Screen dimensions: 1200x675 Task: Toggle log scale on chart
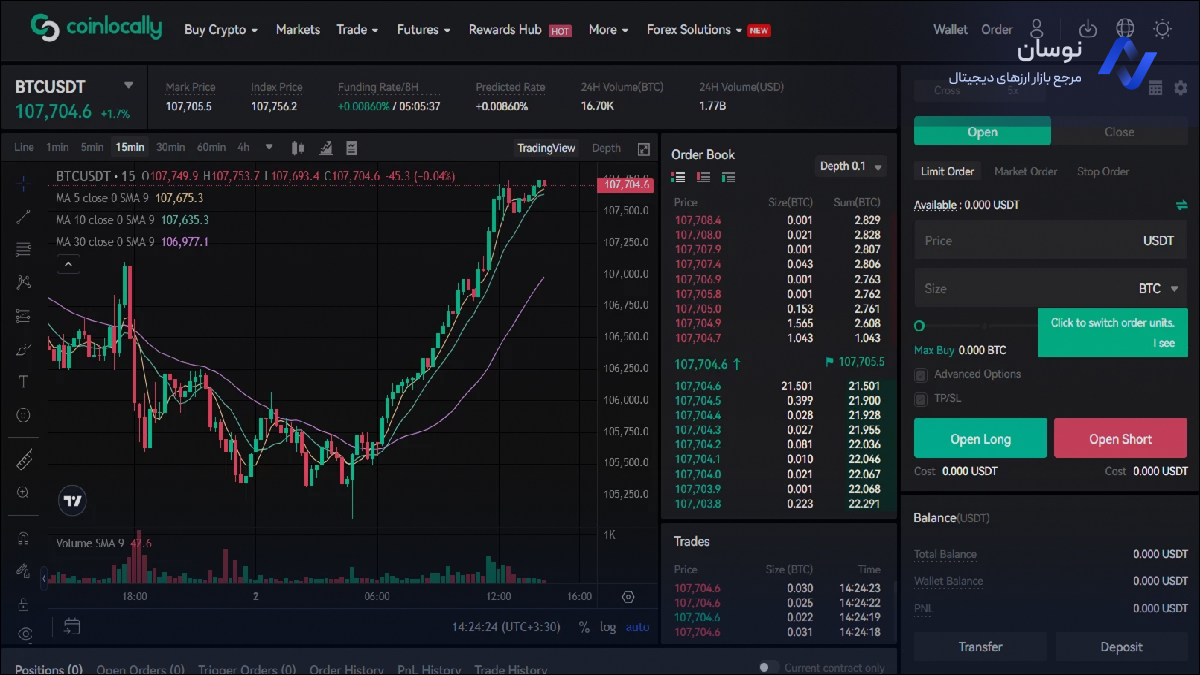608,627
